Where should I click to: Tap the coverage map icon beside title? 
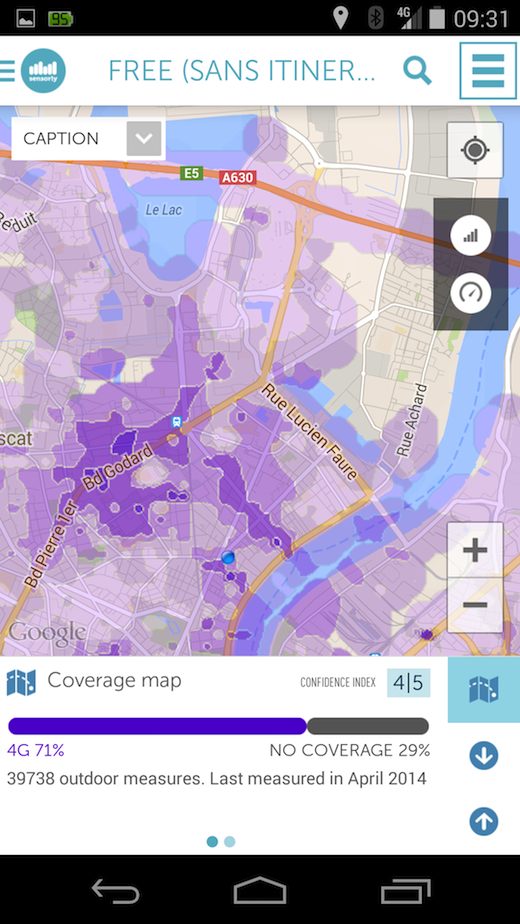21,682
